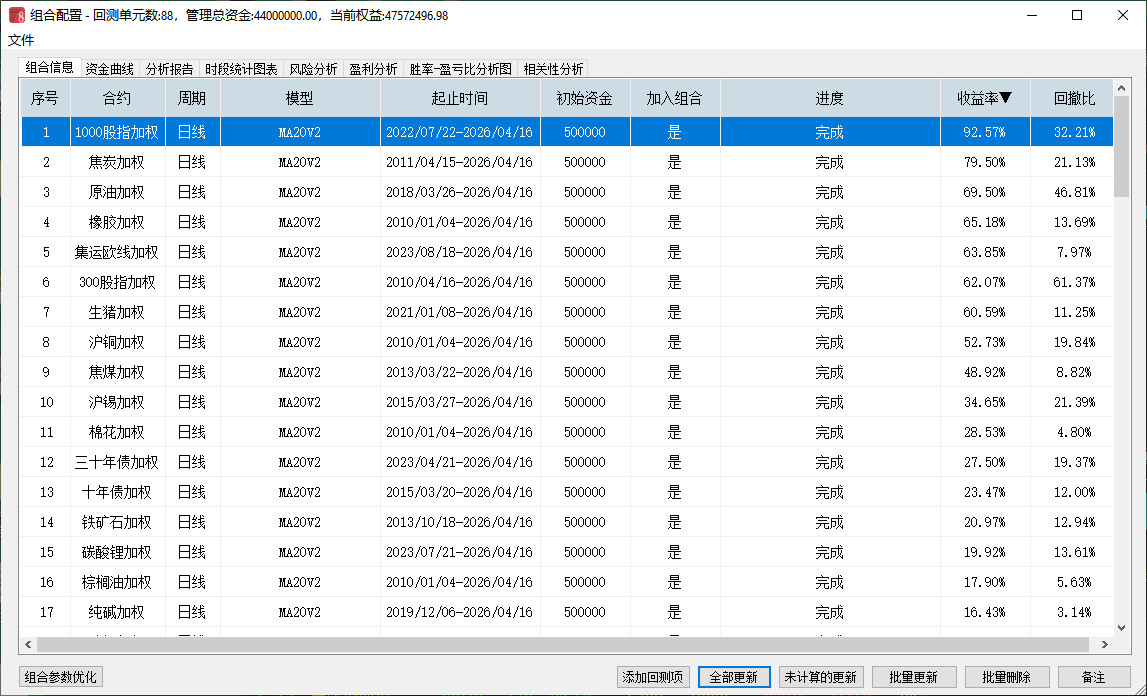The height and width of the screenshot is (696, 1147).
Task: Click the 备注 button
Action: (1094, 677)
